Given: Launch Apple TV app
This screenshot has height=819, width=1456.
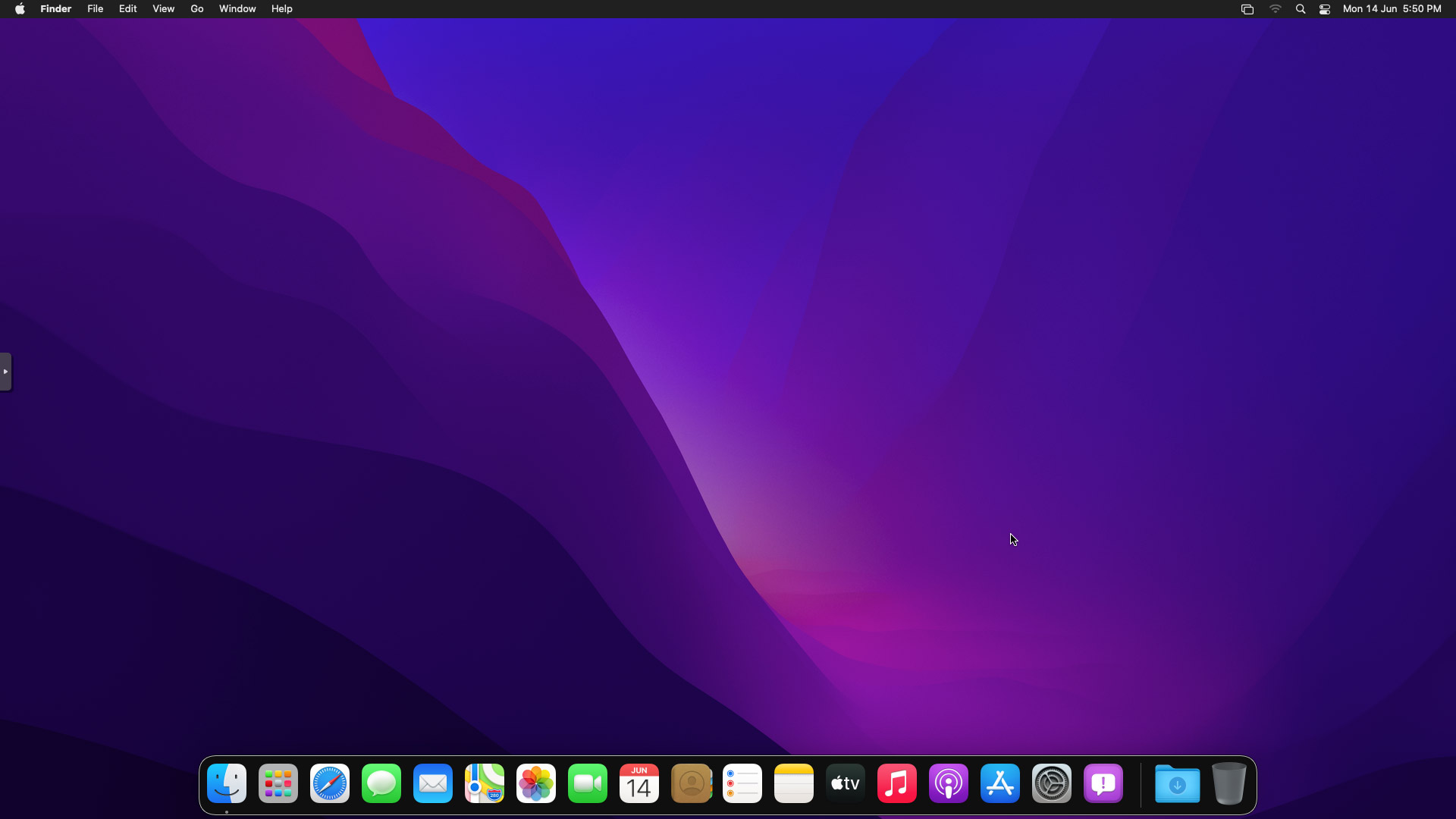Looking at the screenshot, I should click(846, 783).
